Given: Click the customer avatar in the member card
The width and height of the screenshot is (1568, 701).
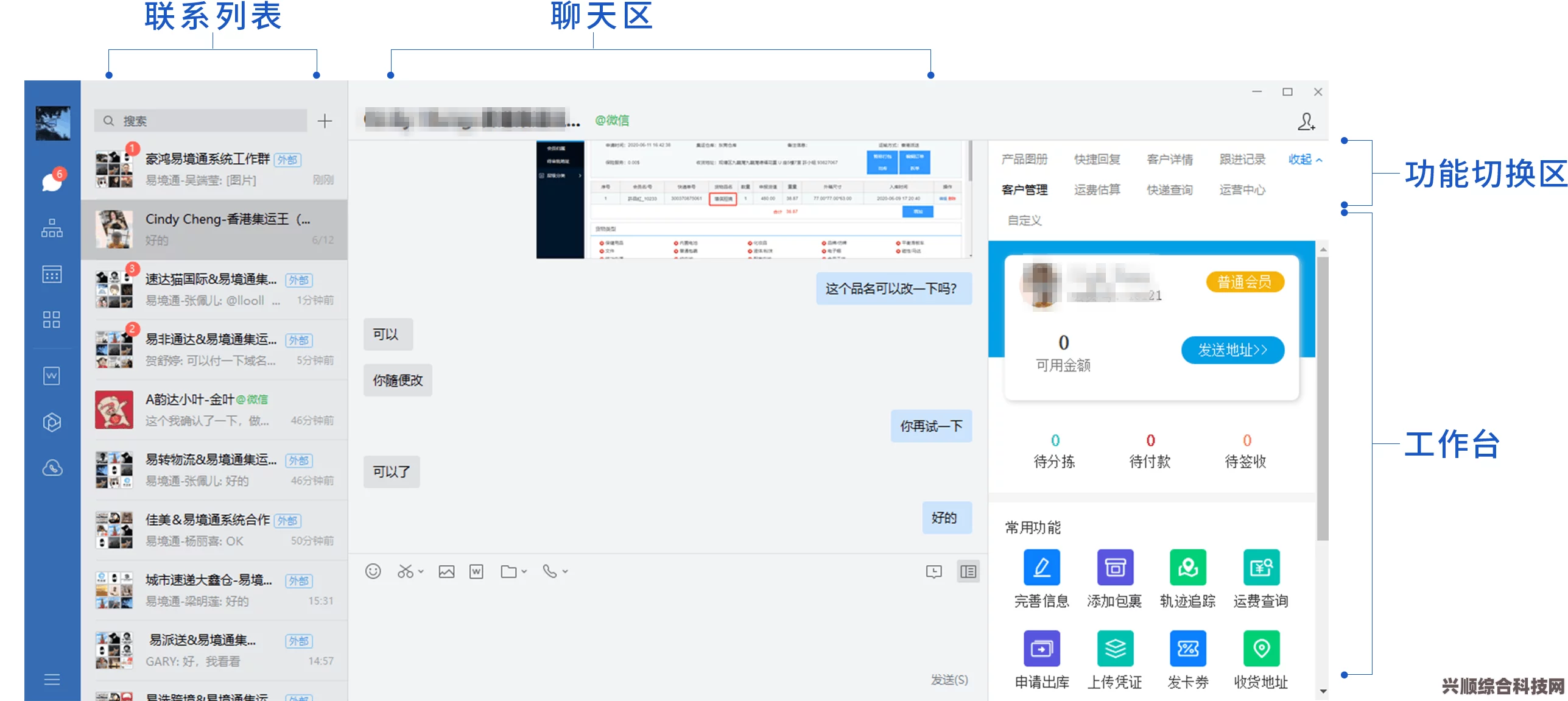Looking at the screenshot, I should point(1041,285).
